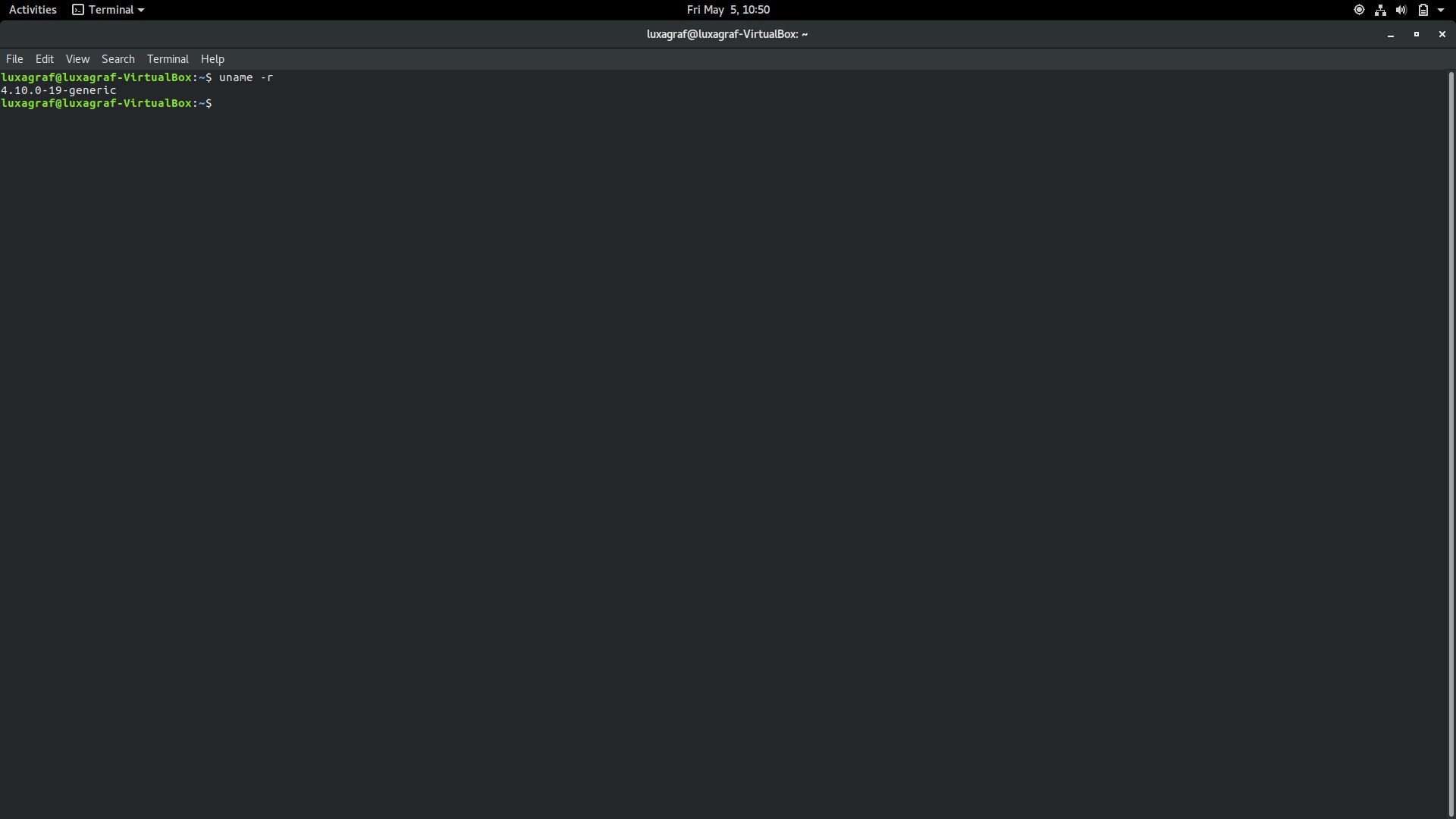Click the Terminal menu item
The image size is (1456, 819).
point(168,59)
